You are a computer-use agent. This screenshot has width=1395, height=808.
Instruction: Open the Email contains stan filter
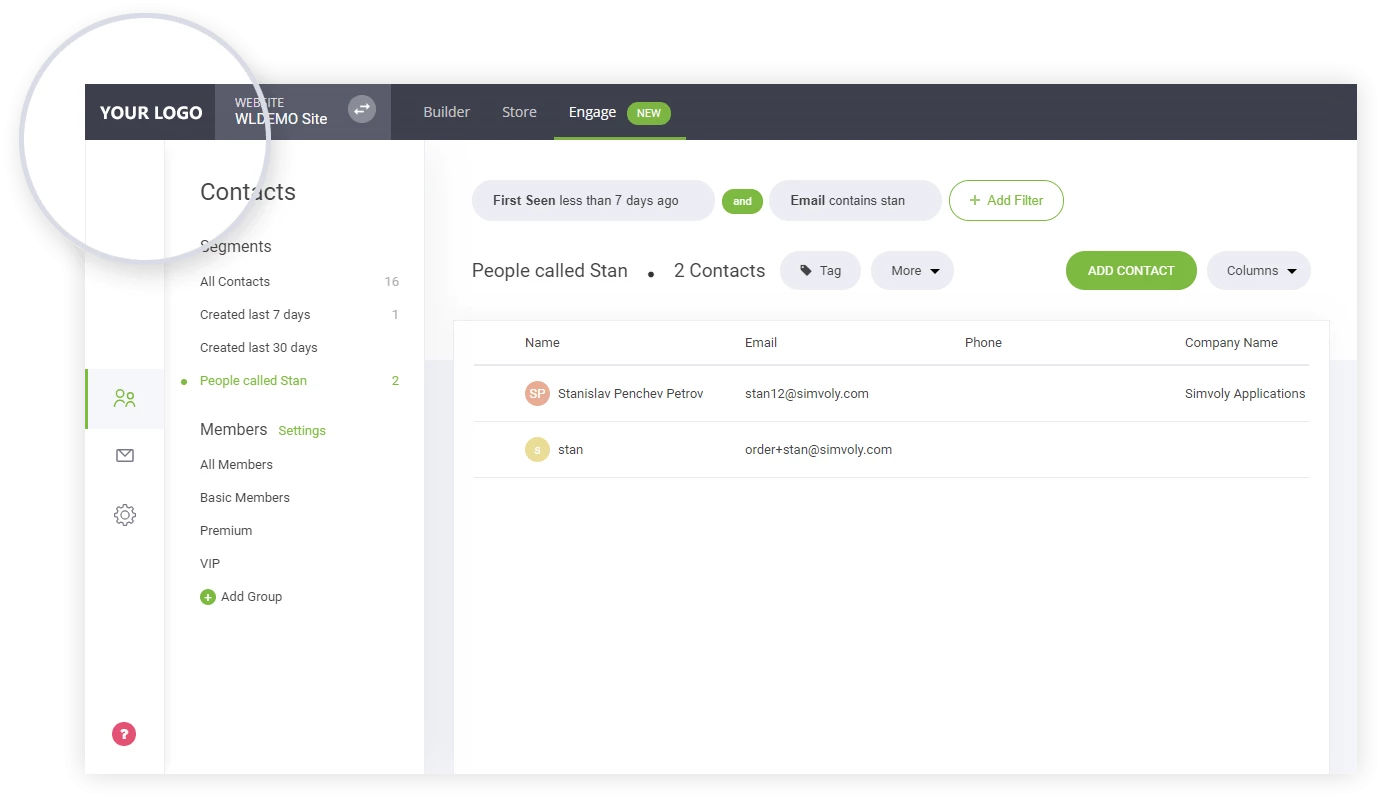tap(854, 201)
